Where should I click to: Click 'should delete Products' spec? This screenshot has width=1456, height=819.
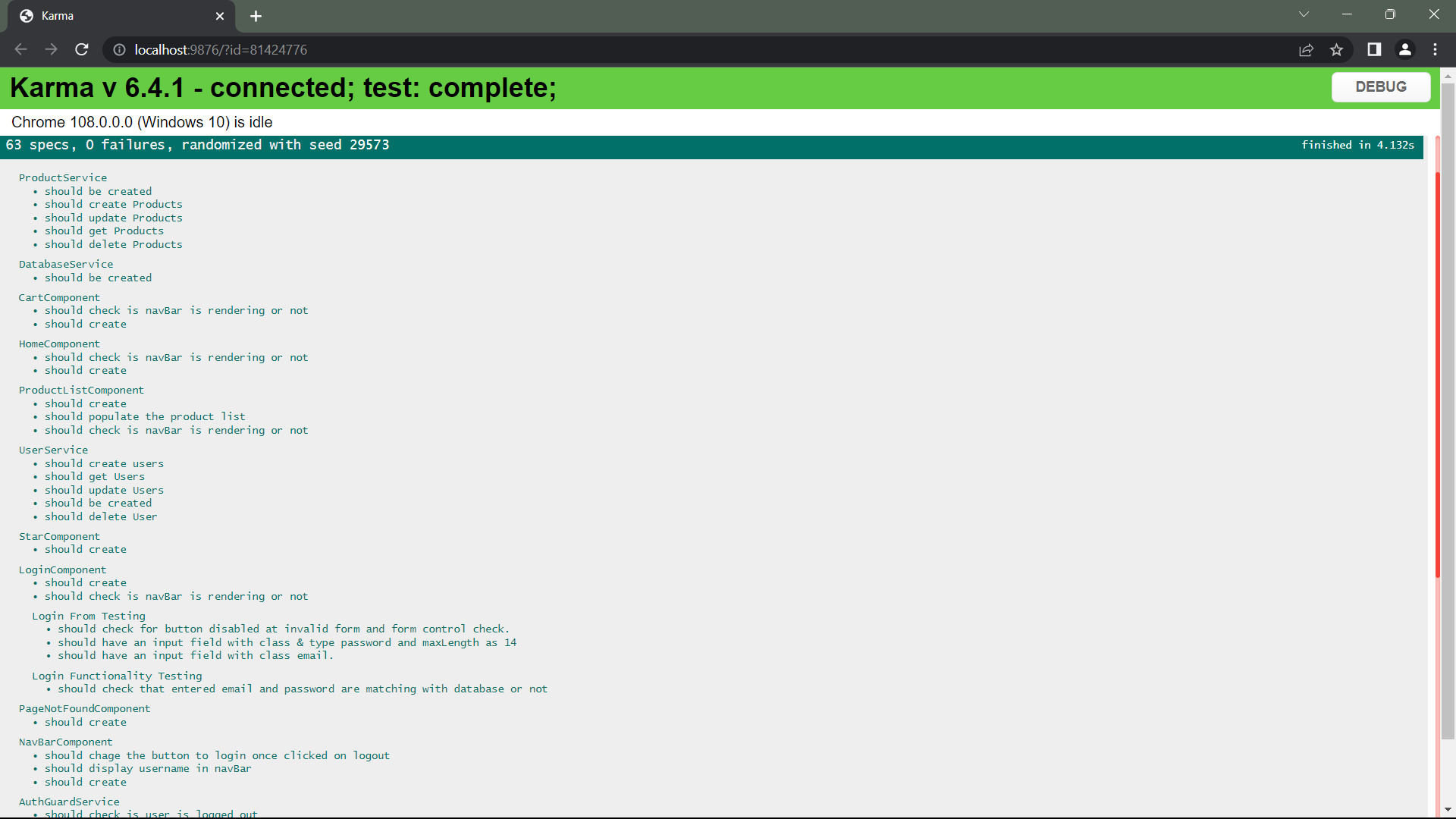[x=113, y=244]
